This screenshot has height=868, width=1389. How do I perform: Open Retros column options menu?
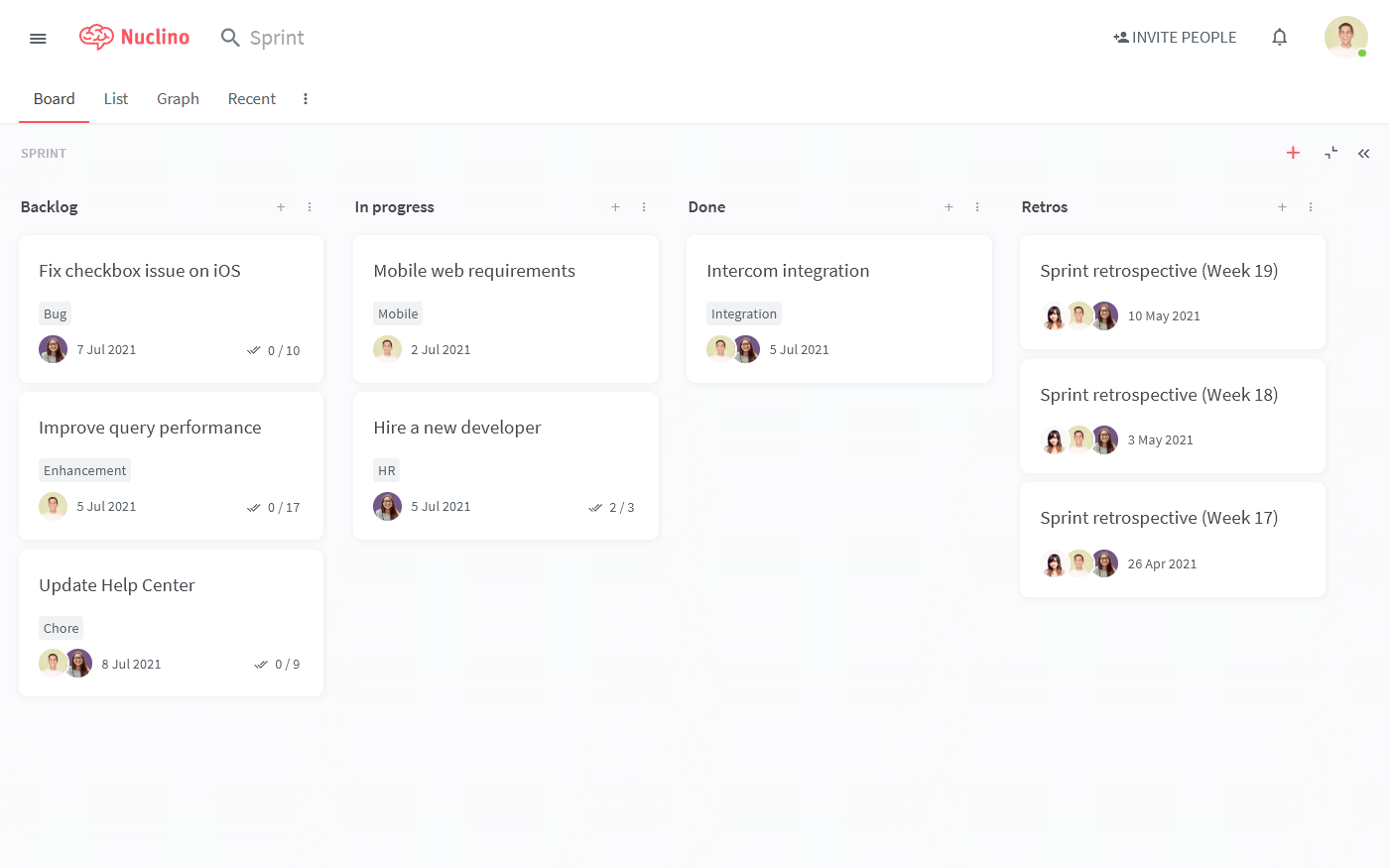[x=1311, y=207]
